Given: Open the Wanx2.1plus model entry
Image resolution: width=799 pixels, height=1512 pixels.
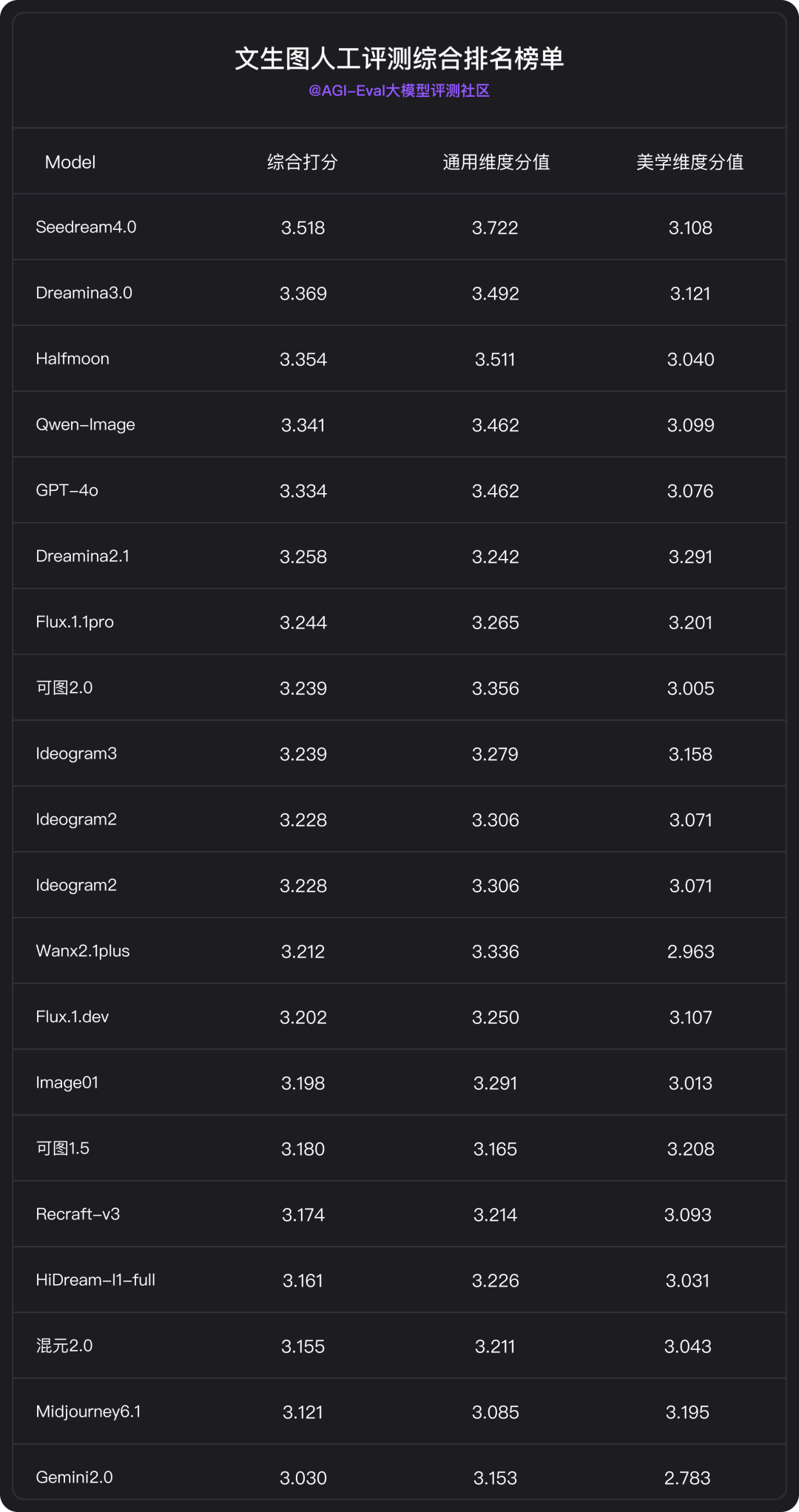Looking at the screenshot, I should point(82,951).
